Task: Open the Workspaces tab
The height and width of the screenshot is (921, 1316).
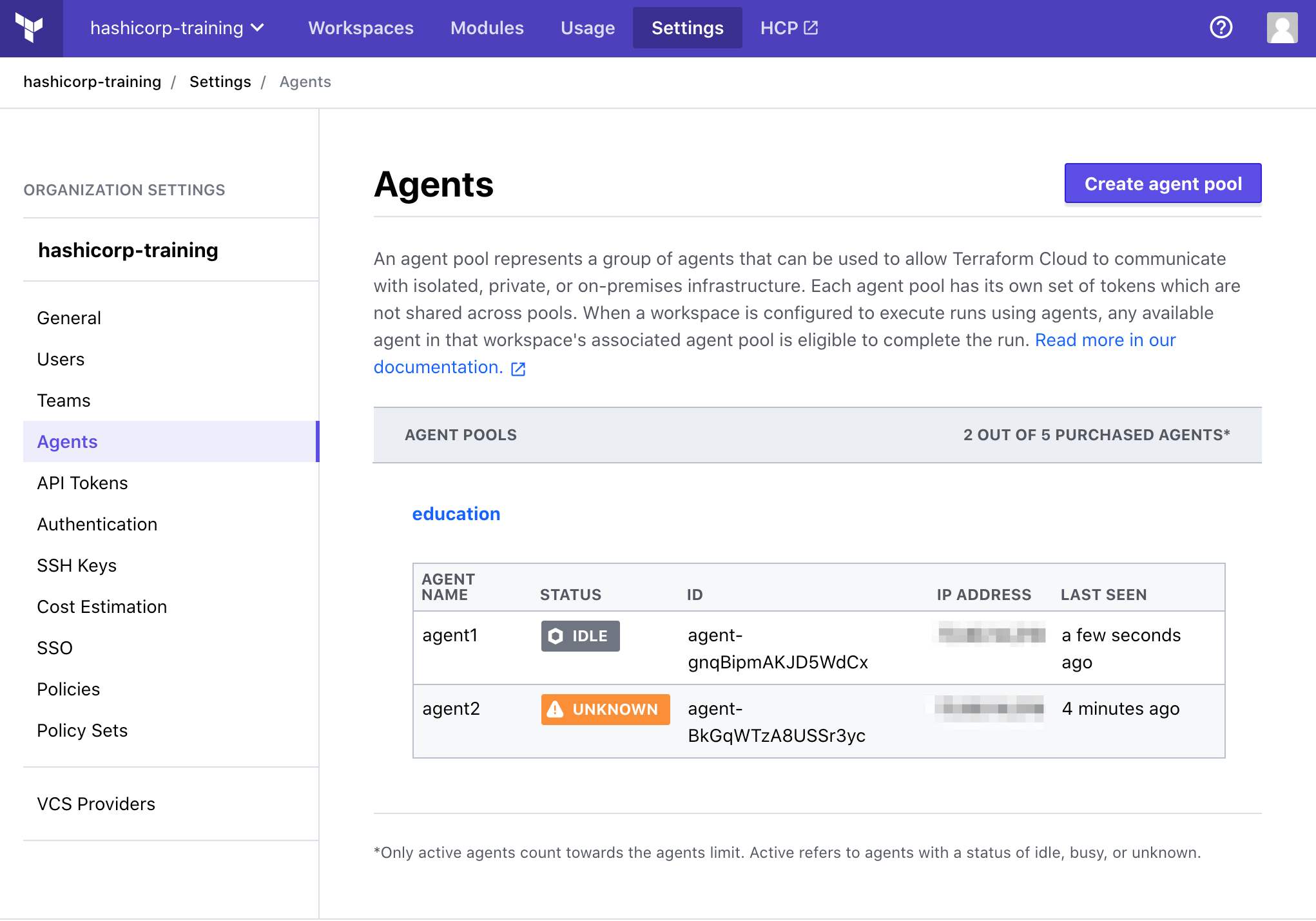Action: pos(361,28)
